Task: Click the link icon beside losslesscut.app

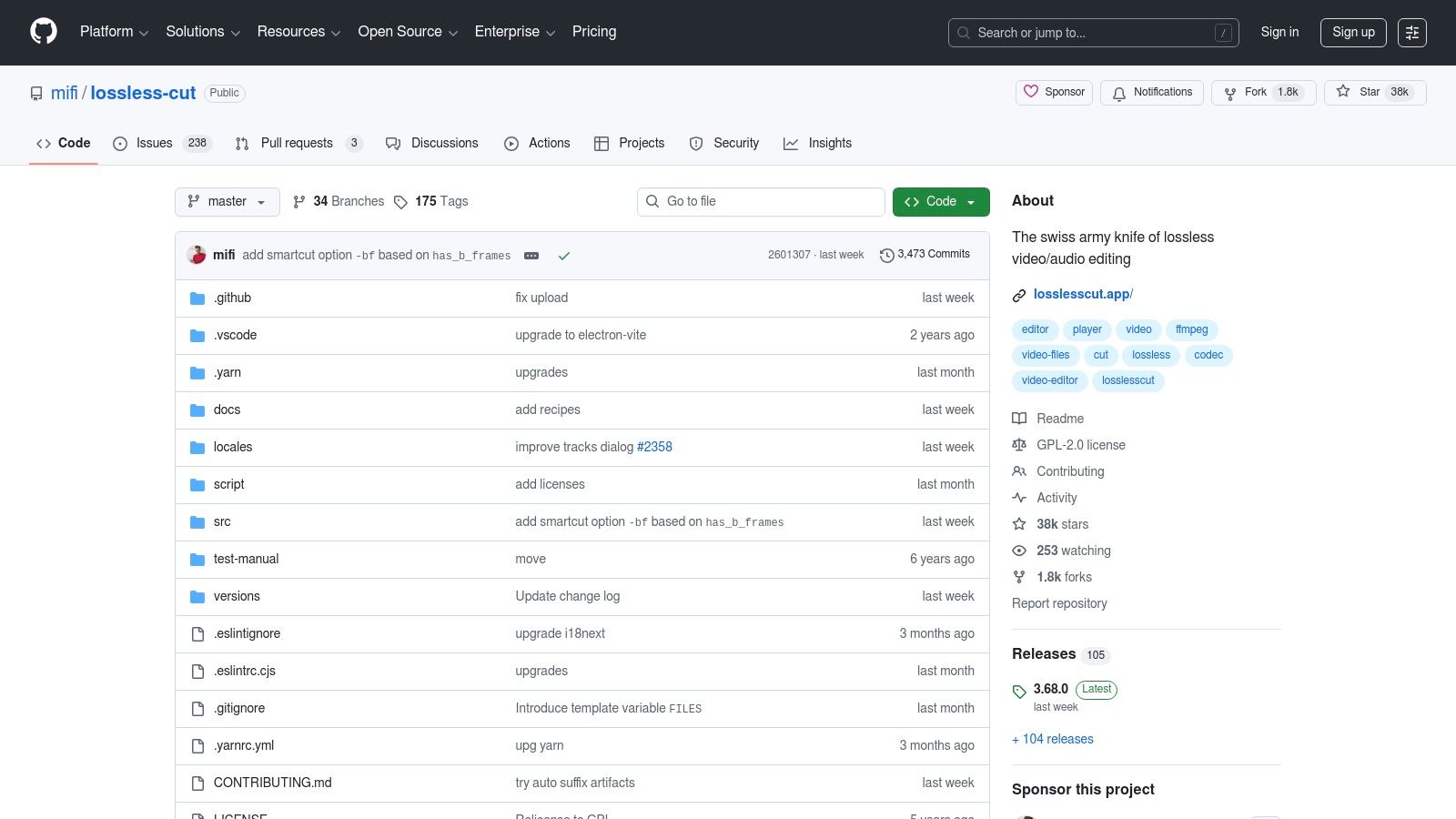Action: (x=1019, y=295)
